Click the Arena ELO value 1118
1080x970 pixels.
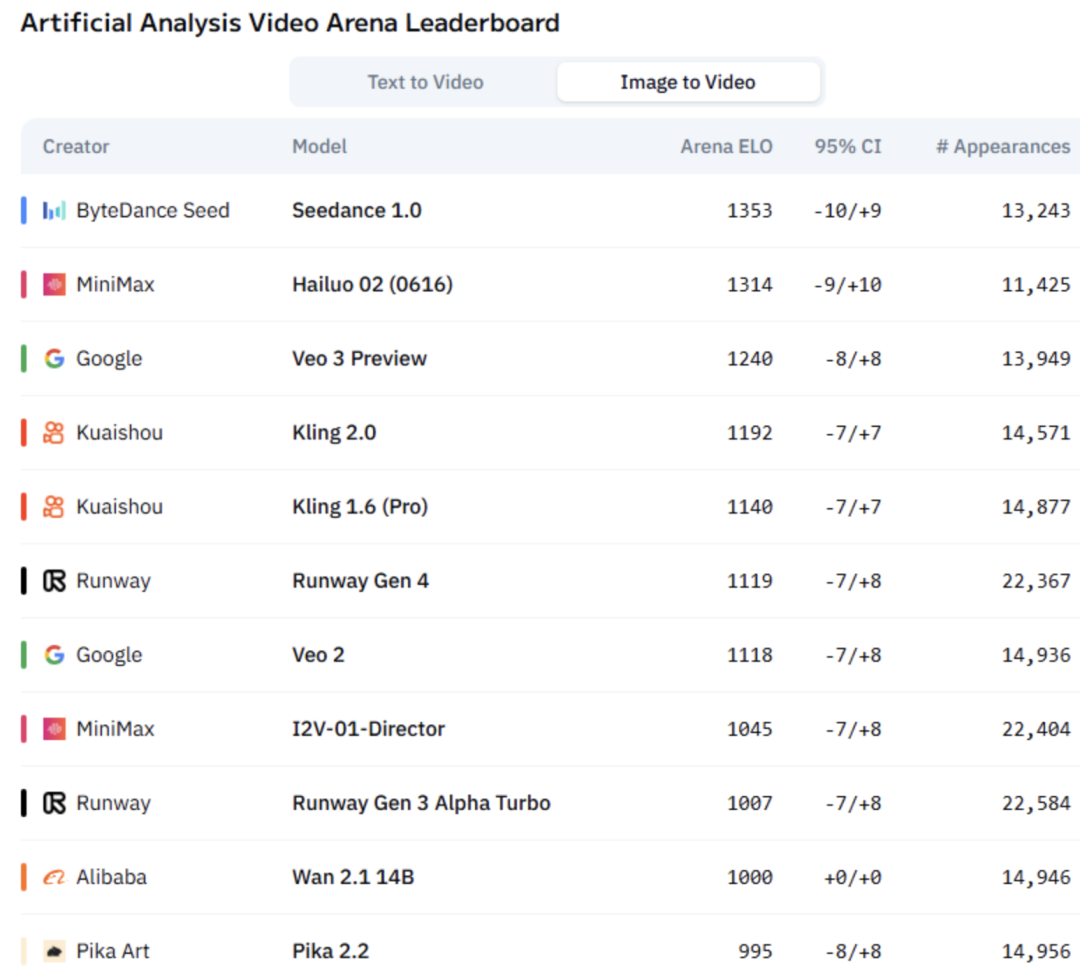point(750,654)
